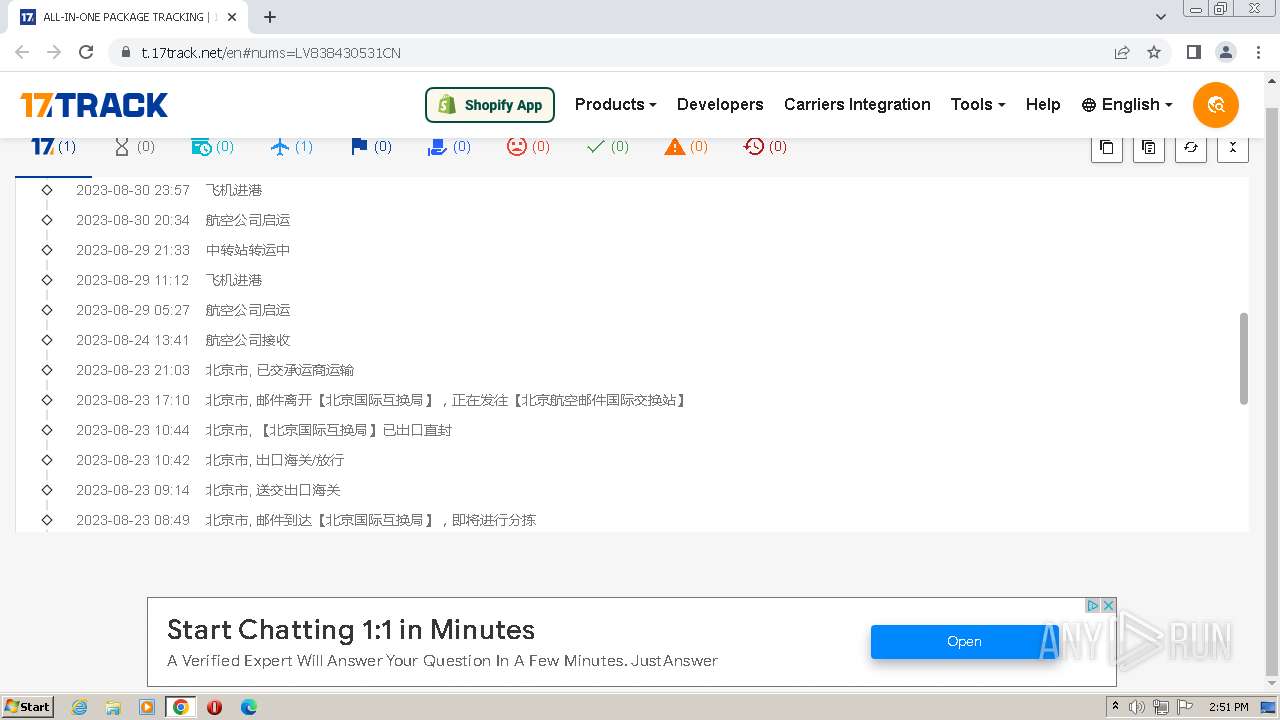The height and width of the screenshot is (720, 1280).
Task: Launch Internet Explorer from taskbar
Action: (x=79, y=707)
